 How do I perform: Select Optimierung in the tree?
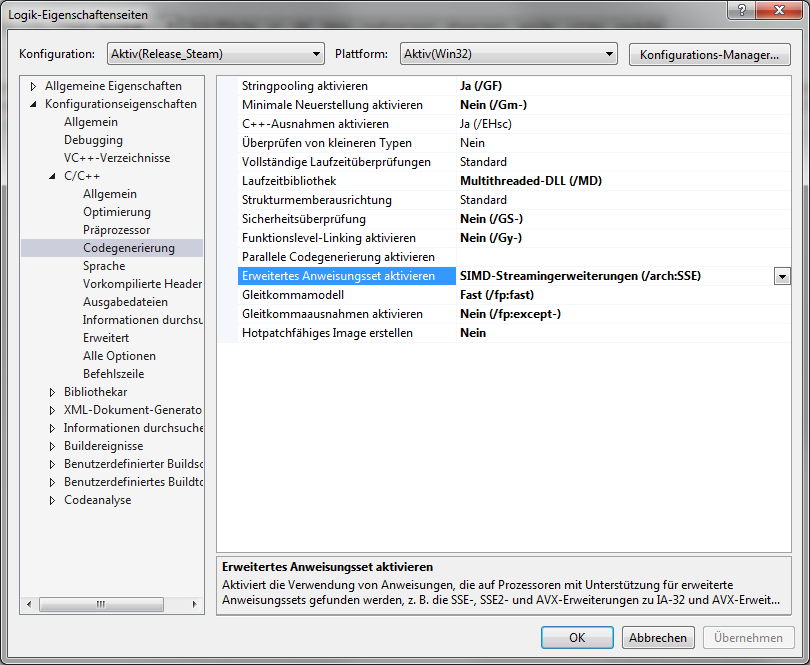point(117,212)
